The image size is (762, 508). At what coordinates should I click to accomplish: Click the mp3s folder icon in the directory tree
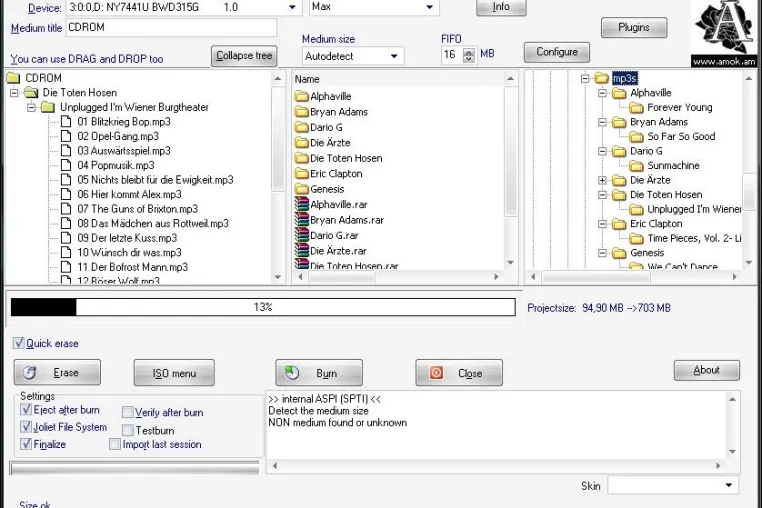602,78
